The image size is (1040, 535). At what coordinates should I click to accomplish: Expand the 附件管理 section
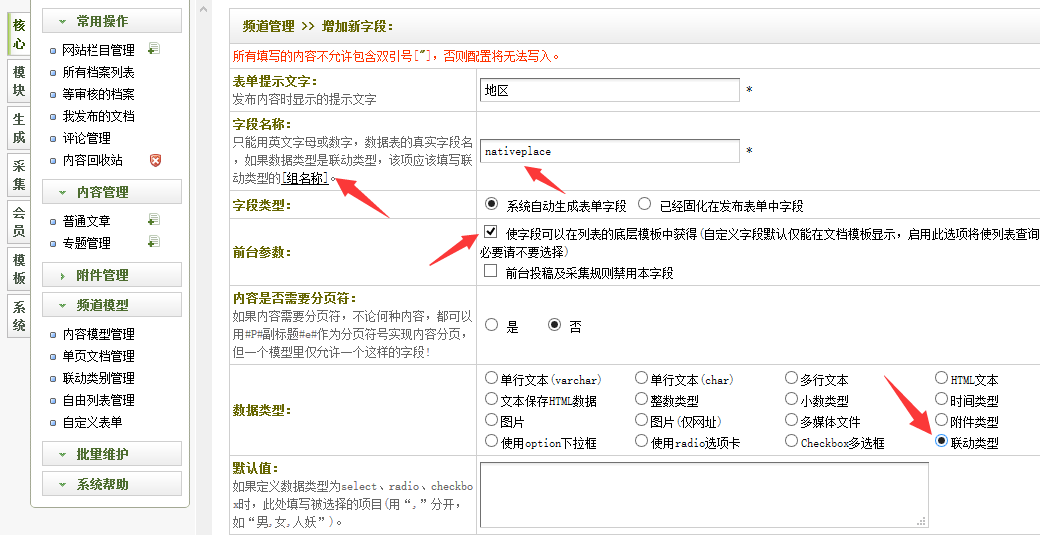coord(112,275)
